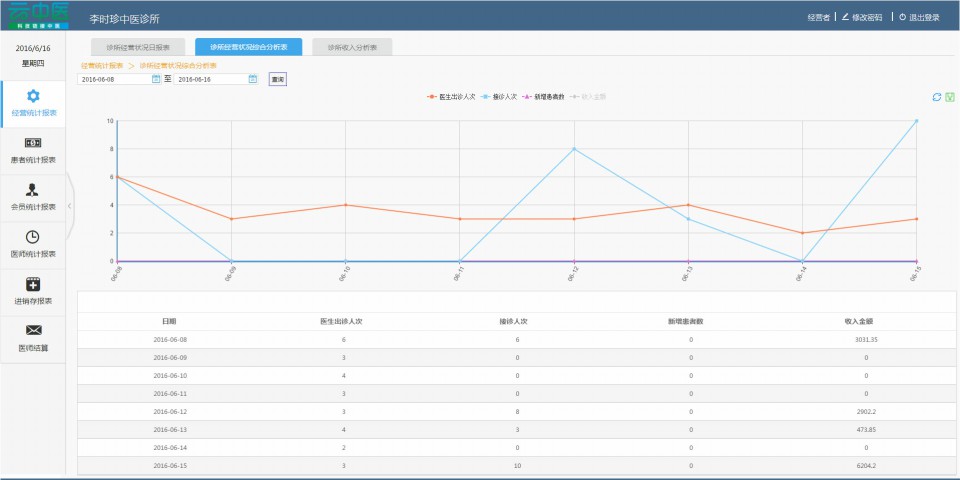Open the end date calendar picker
Viewport: 960px width, 480px height.
tap(253, 79)
